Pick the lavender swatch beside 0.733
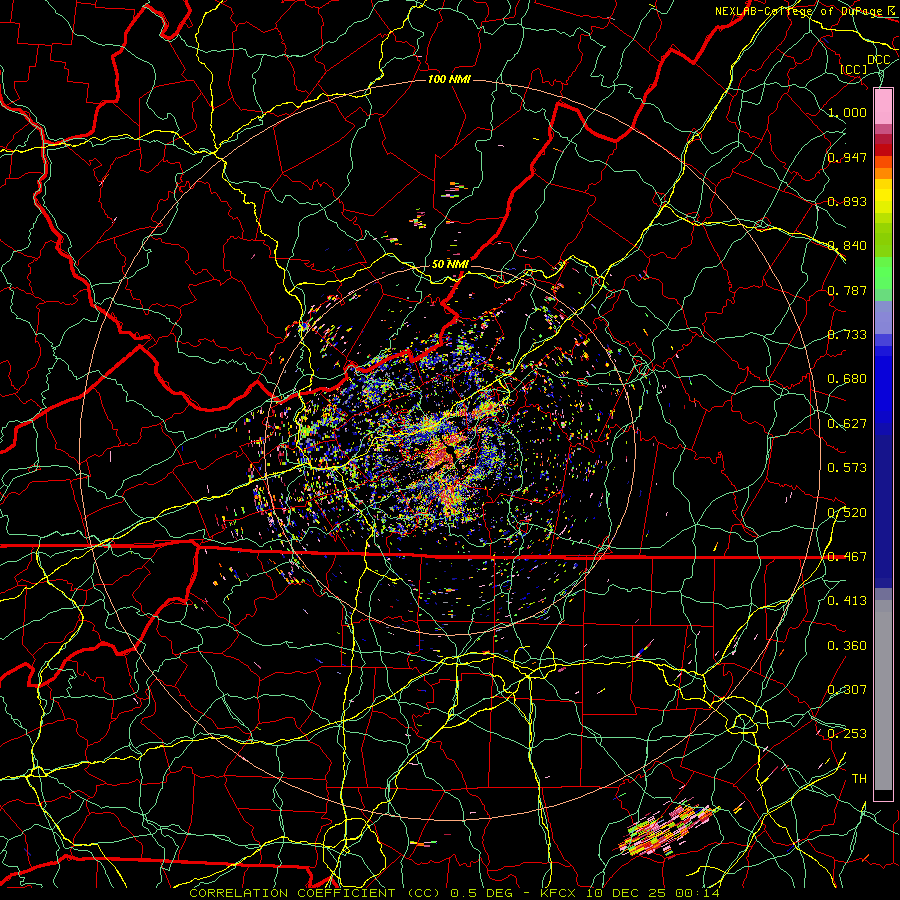The width and height of the screenshot is (900, 900). click(x=883, y=318)
